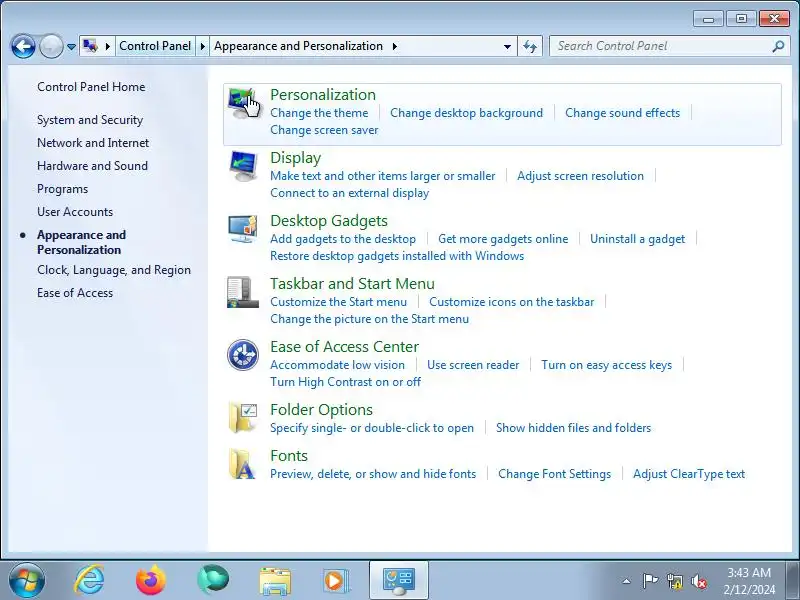Click the muted volume tray icon
The image size is (800, 600).
coord(698,581)
